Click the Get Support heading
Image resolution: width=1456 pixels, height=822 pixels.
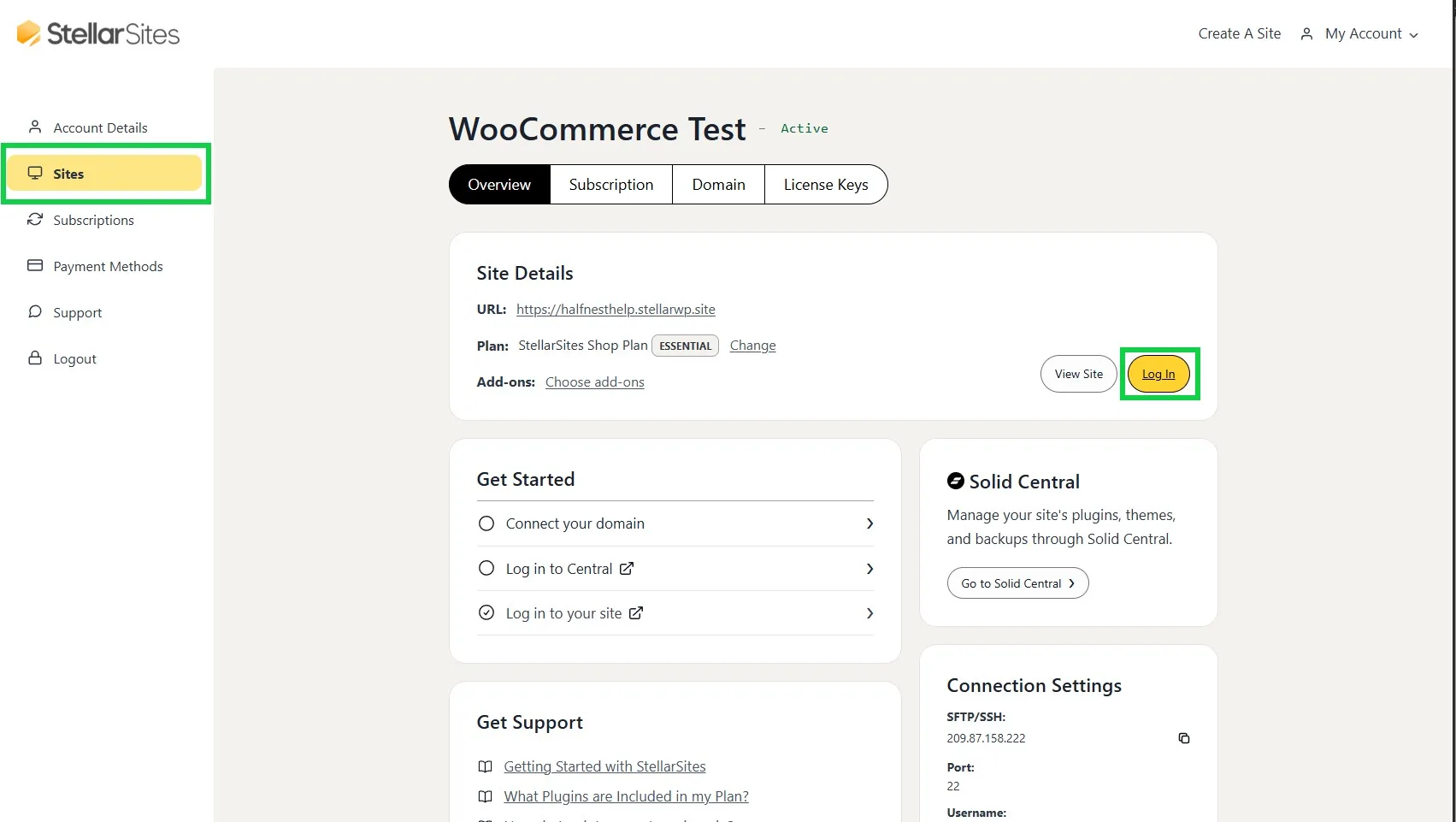(529, 722)
